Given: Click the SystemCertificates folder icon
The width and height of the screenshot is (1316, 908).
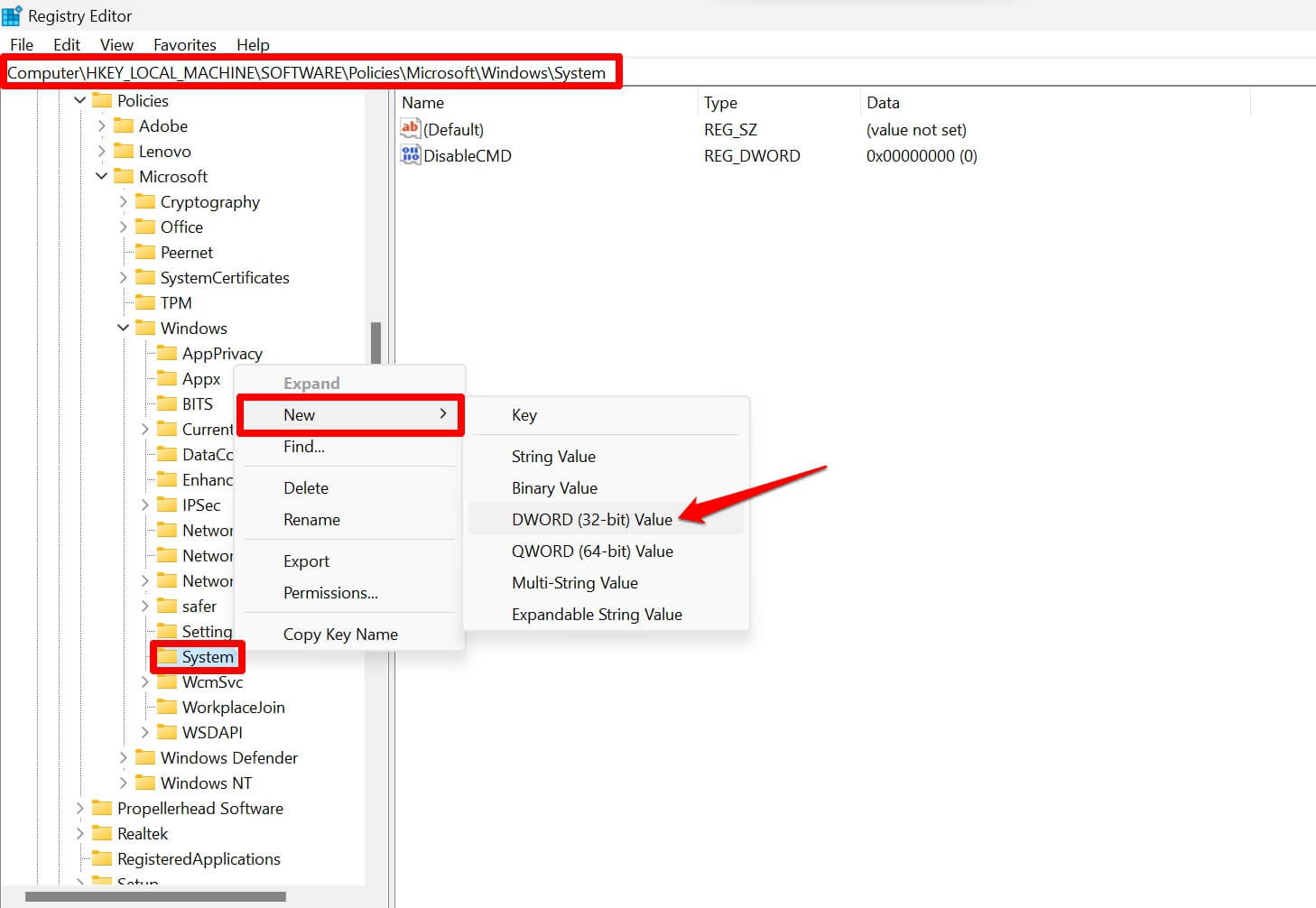Looking at the screenshot, I should 145,277.
